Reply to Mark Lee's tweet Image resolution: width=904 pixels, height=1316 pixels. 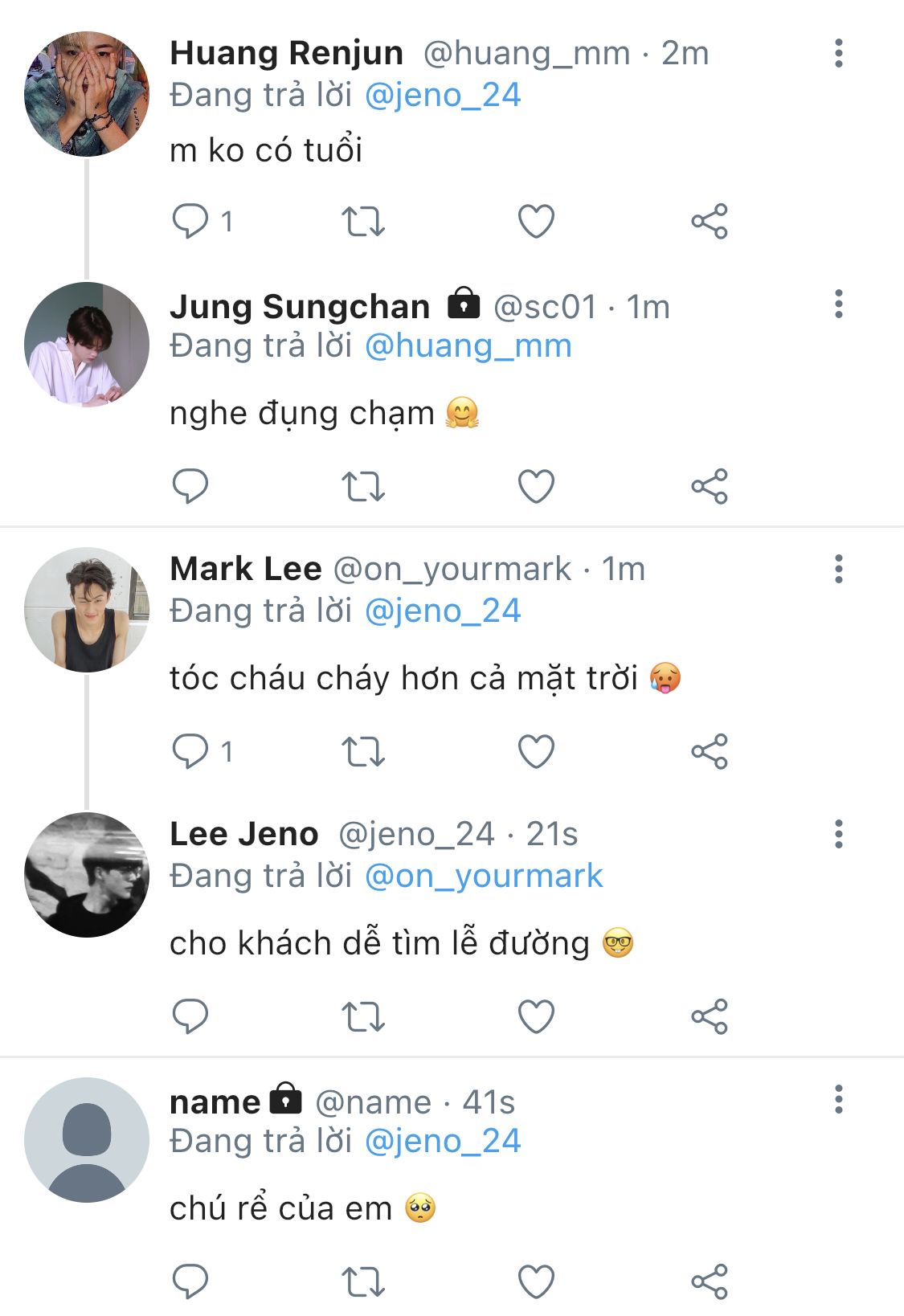(x=190, y=752)
